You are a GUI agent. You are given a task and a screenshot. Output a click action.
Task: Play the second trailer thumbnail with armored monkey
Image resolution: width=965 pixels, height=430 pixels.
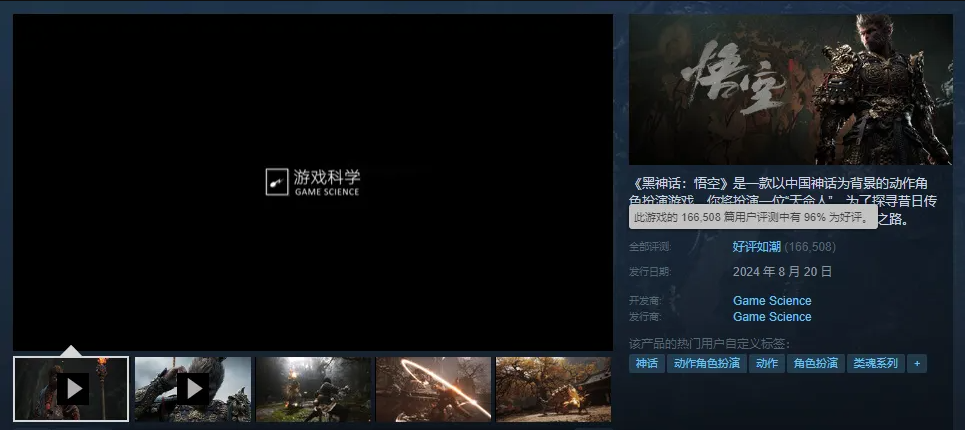(x=193, y=389)
